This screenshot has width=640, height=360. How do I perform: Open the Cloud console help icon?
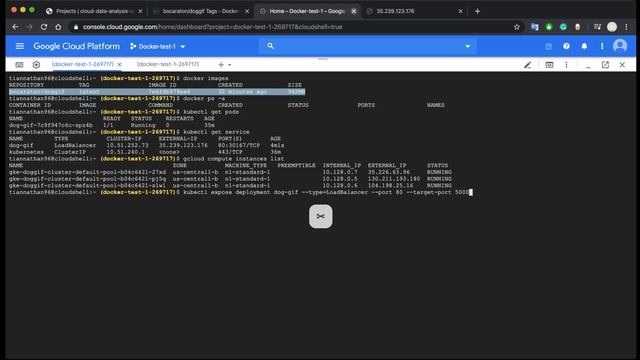566,46
